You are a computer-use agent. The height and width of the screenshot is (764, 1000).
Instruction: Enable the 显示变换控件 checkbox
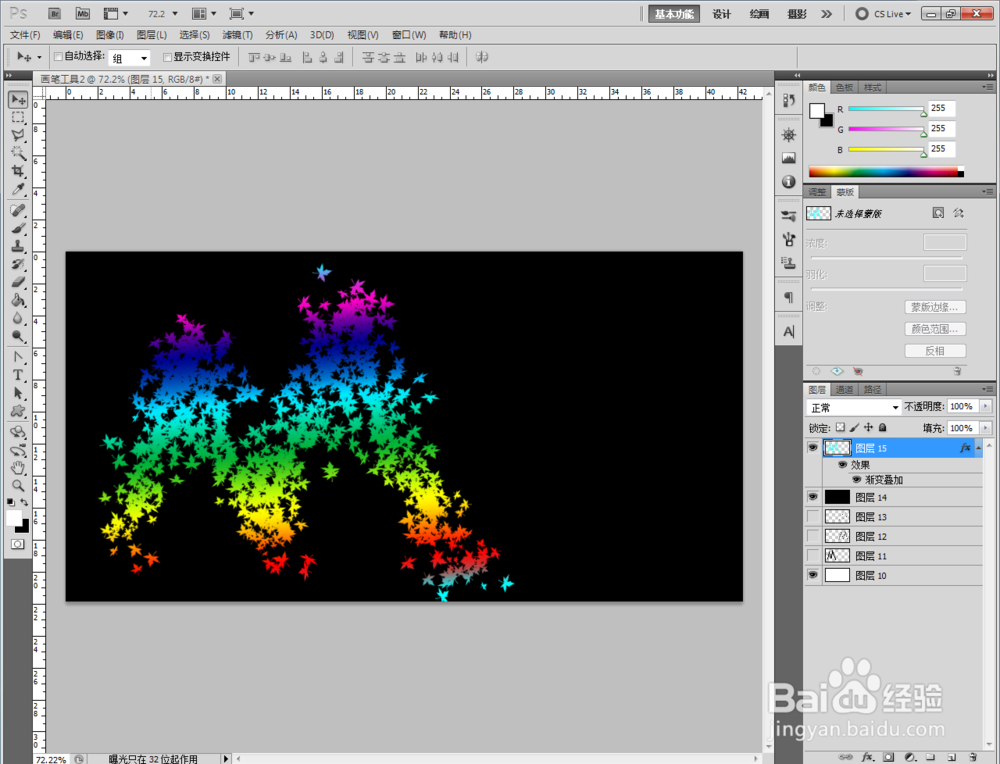167,57
